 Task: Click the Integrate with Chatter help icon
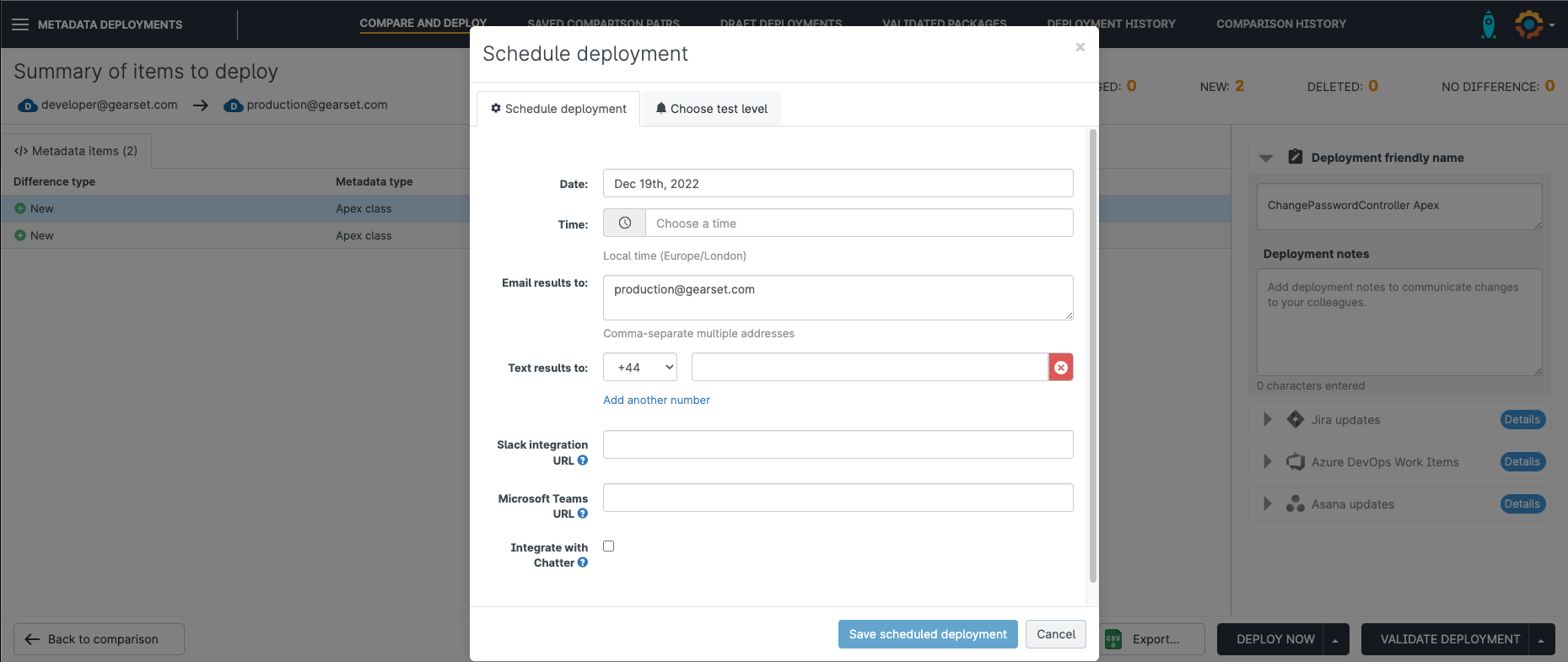coord(582,562)
